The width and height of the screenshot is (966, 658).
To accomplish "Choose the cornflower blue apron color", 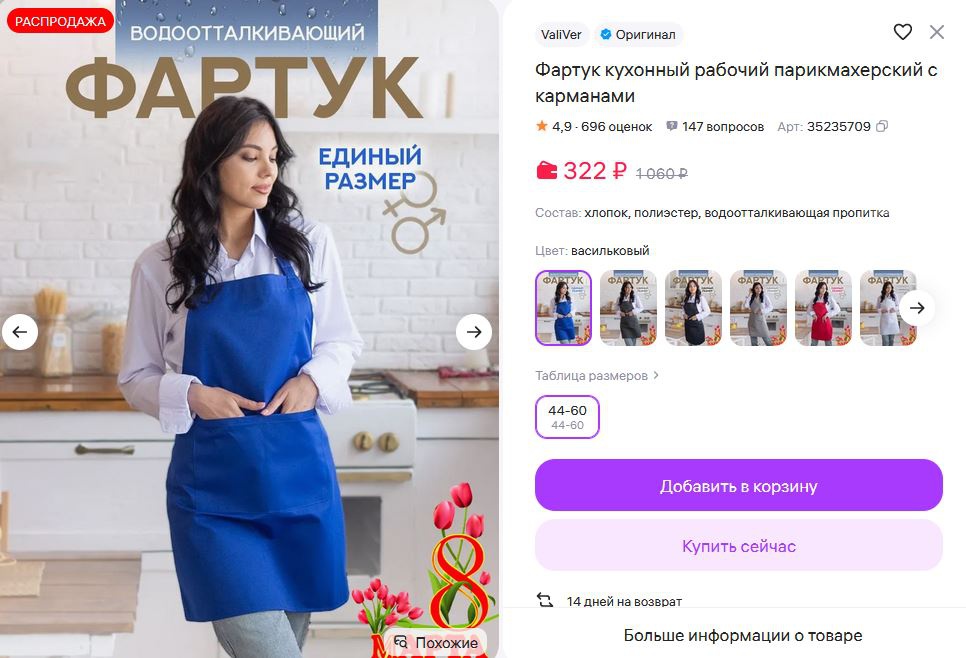I will [x=563, y=308].
